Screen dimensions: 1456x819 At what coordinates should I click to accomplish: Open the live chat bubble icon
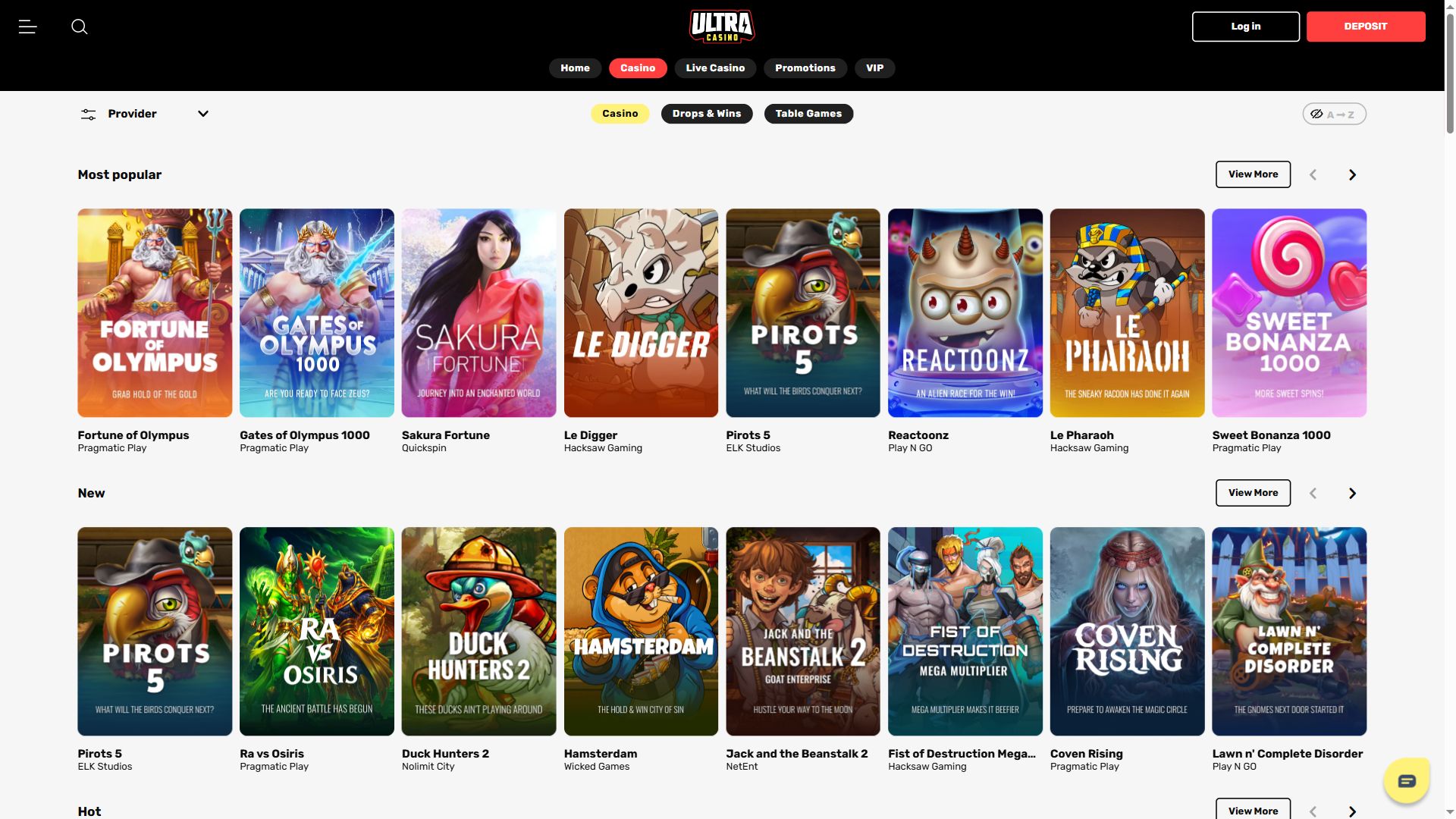click(1407, 780)
